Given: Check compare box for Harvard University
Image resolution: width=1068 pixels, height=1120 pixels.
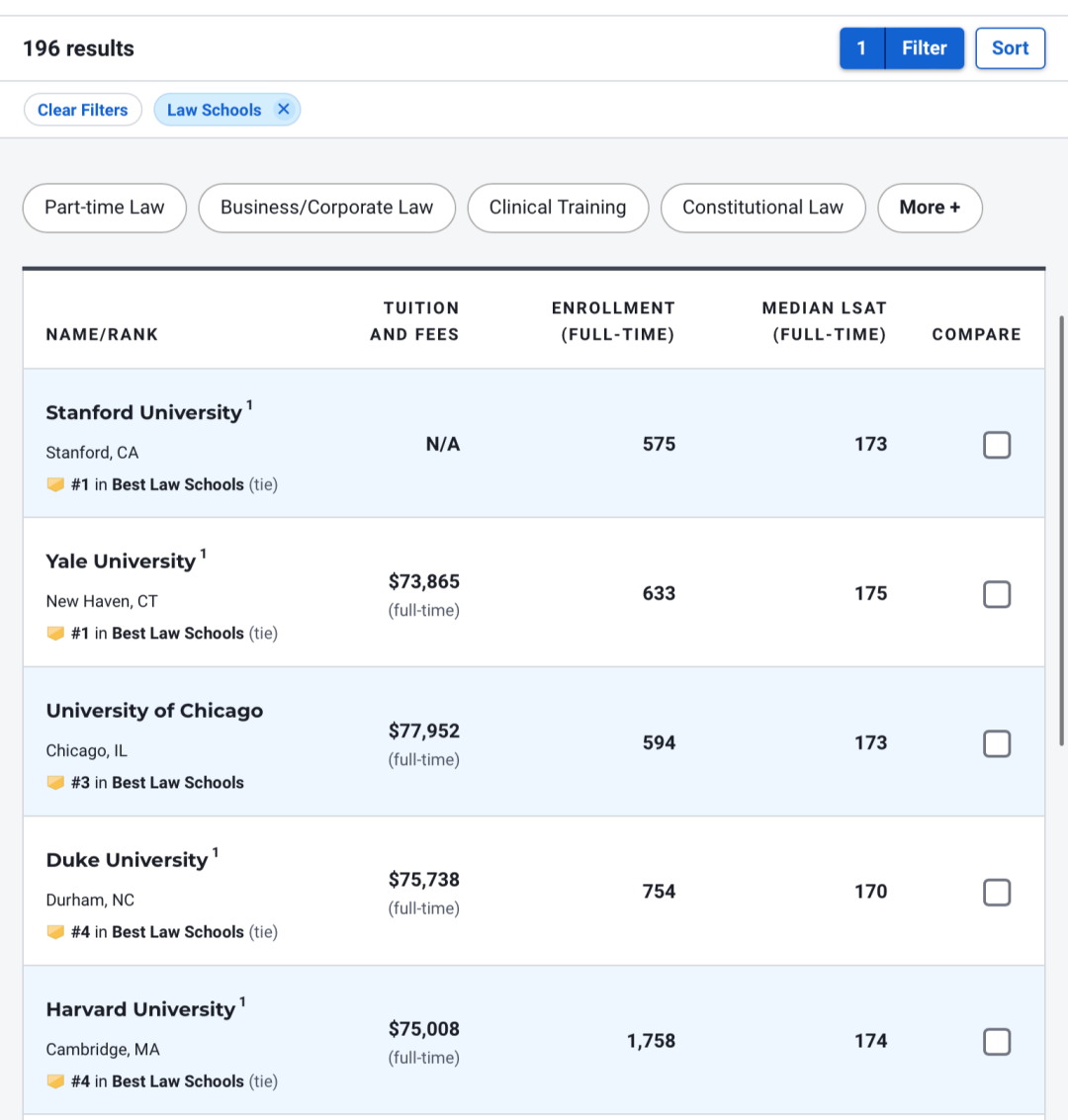Looking at the screenshot, I should coord(997,1042).
